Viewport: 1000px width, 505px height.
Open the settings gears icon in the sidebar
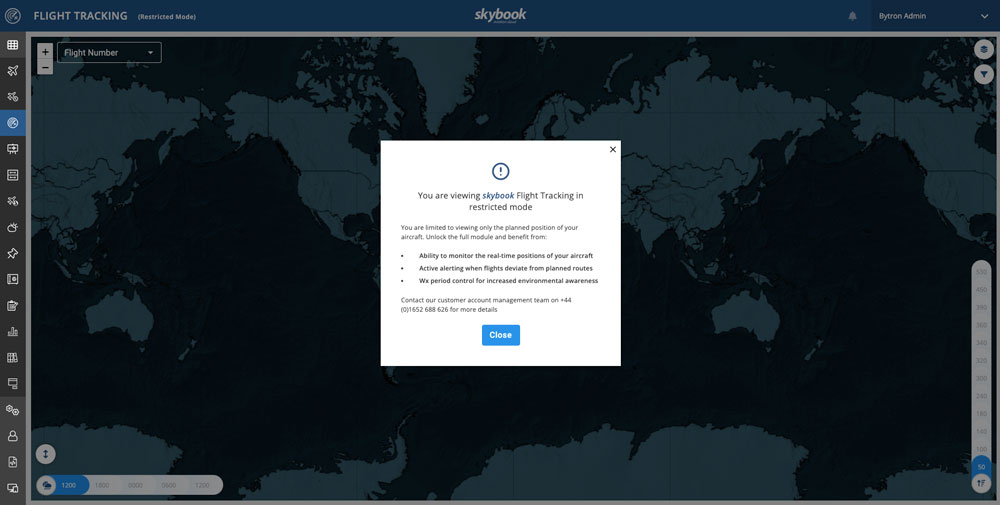[x=13, y=410]
